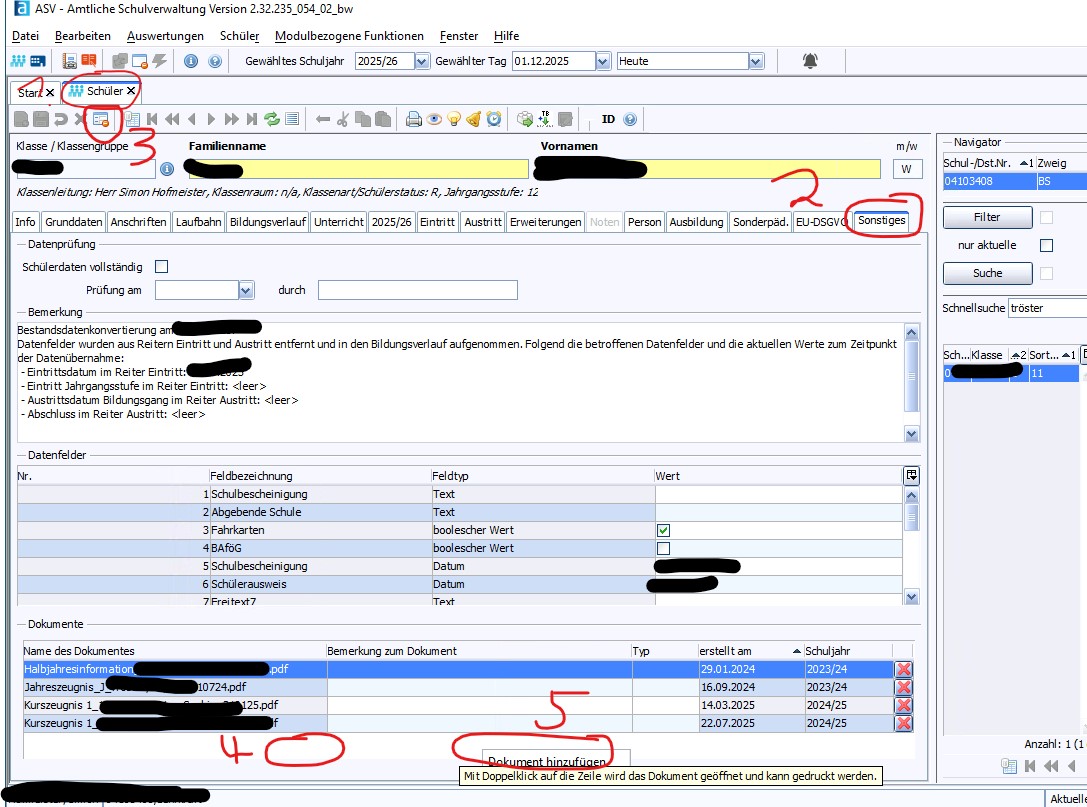Tick the nur aktuelle checkbox
1087x807 pixels.
pyautogui.click(x=1047, y=245)
